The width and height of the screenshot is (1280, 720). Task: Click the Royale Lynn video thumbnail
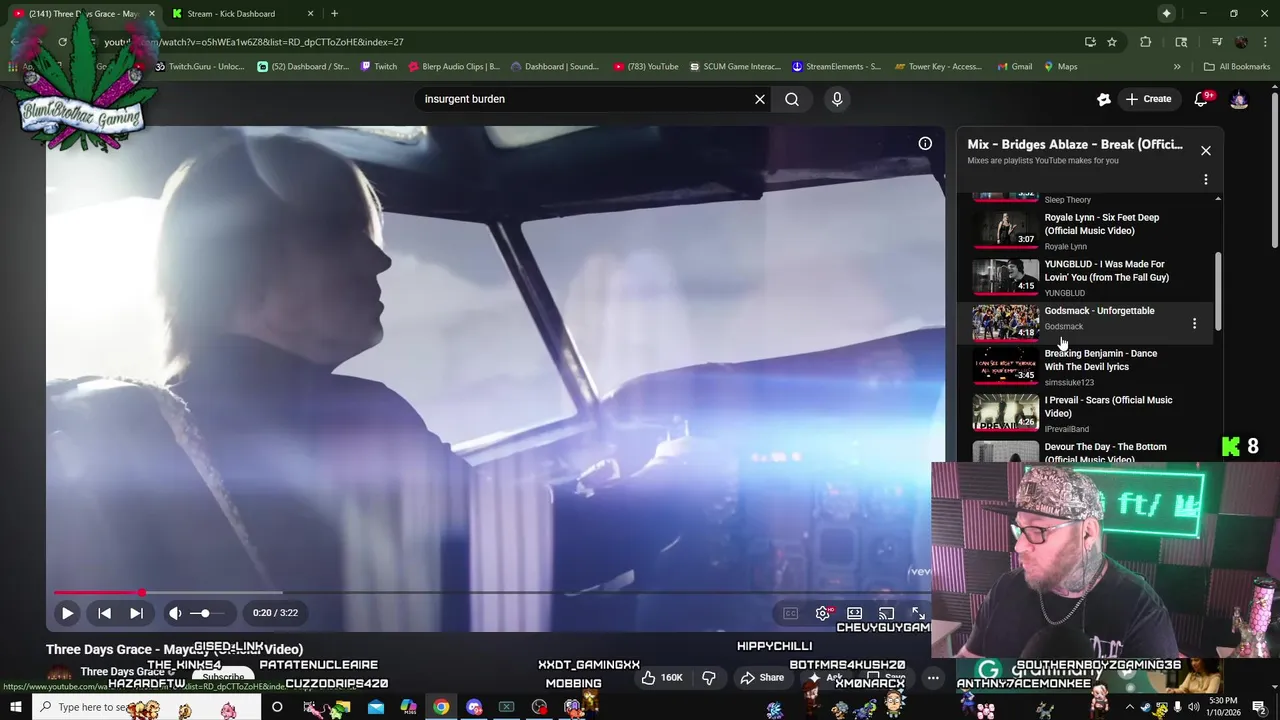coord(1006,228)
